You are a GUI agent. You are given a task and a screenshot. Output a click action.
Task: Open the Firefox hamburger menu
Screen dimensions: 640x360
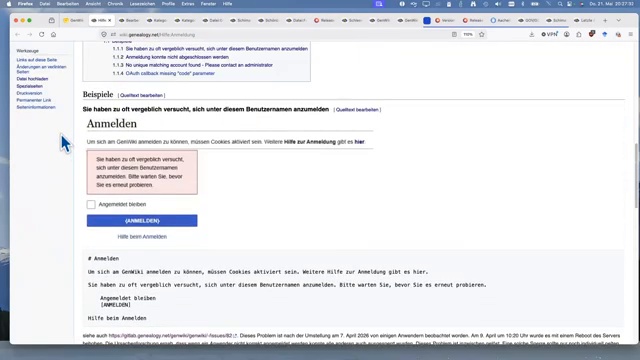(x=631, y=35)
